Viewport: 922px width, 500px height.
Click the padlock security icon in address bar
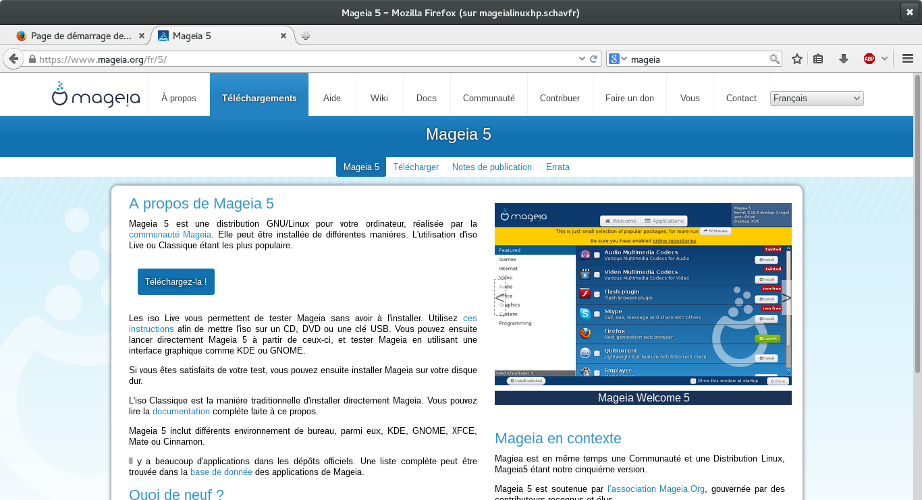(x=32, y=59)
